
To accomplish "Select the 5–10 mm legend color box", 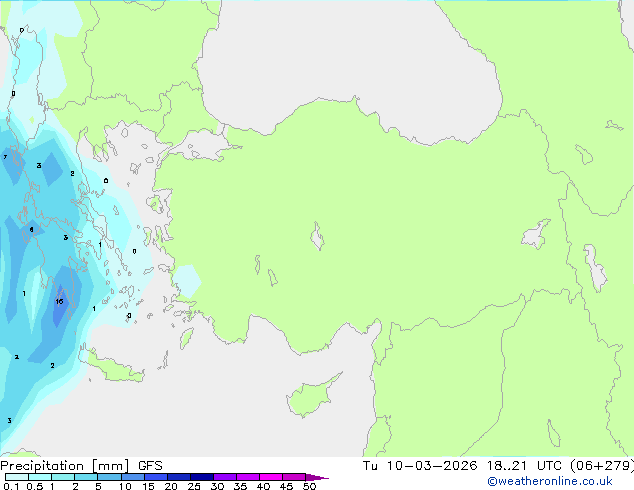I will coord(109,477).
